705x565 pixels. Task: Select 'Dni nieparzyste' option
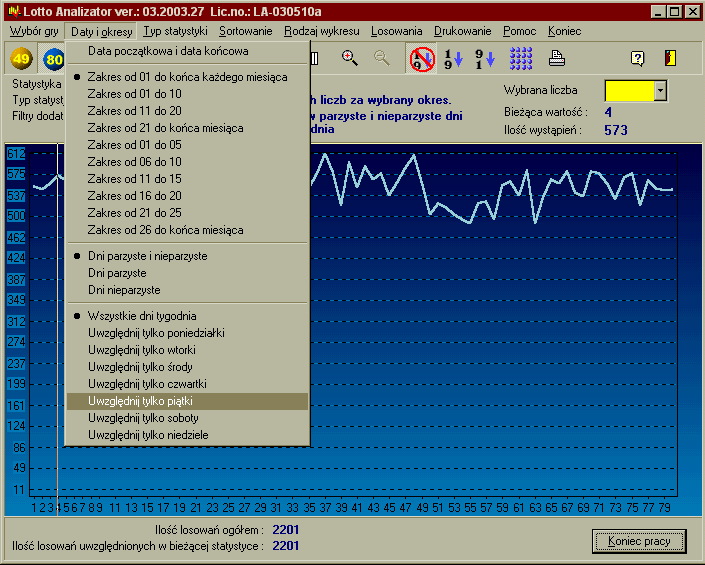coord(187,290)
